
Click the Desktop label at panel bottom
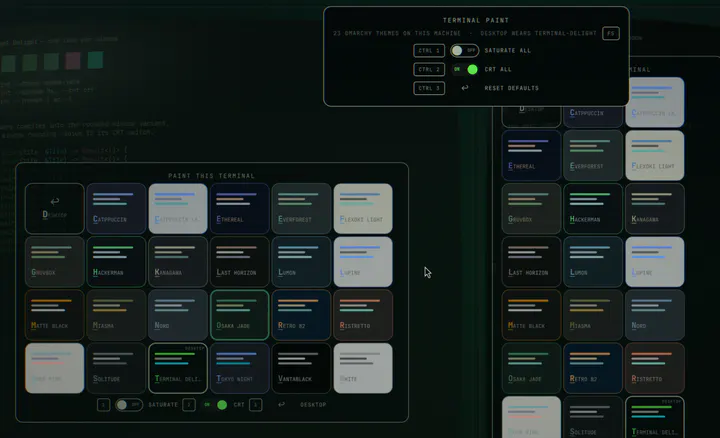(x=313, y=404)
